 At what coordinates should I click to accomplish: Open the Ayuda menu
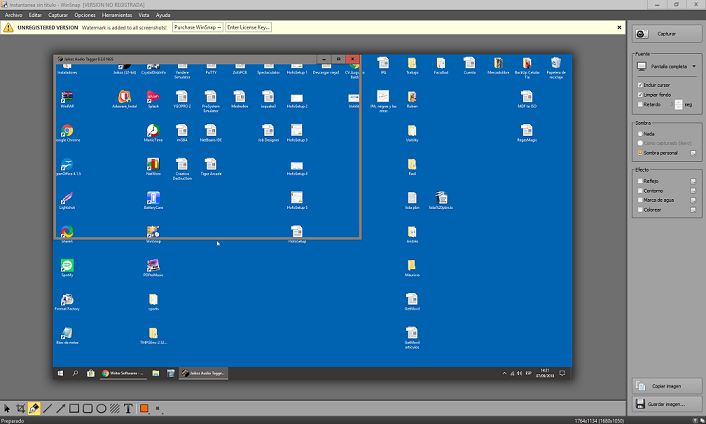163,15
